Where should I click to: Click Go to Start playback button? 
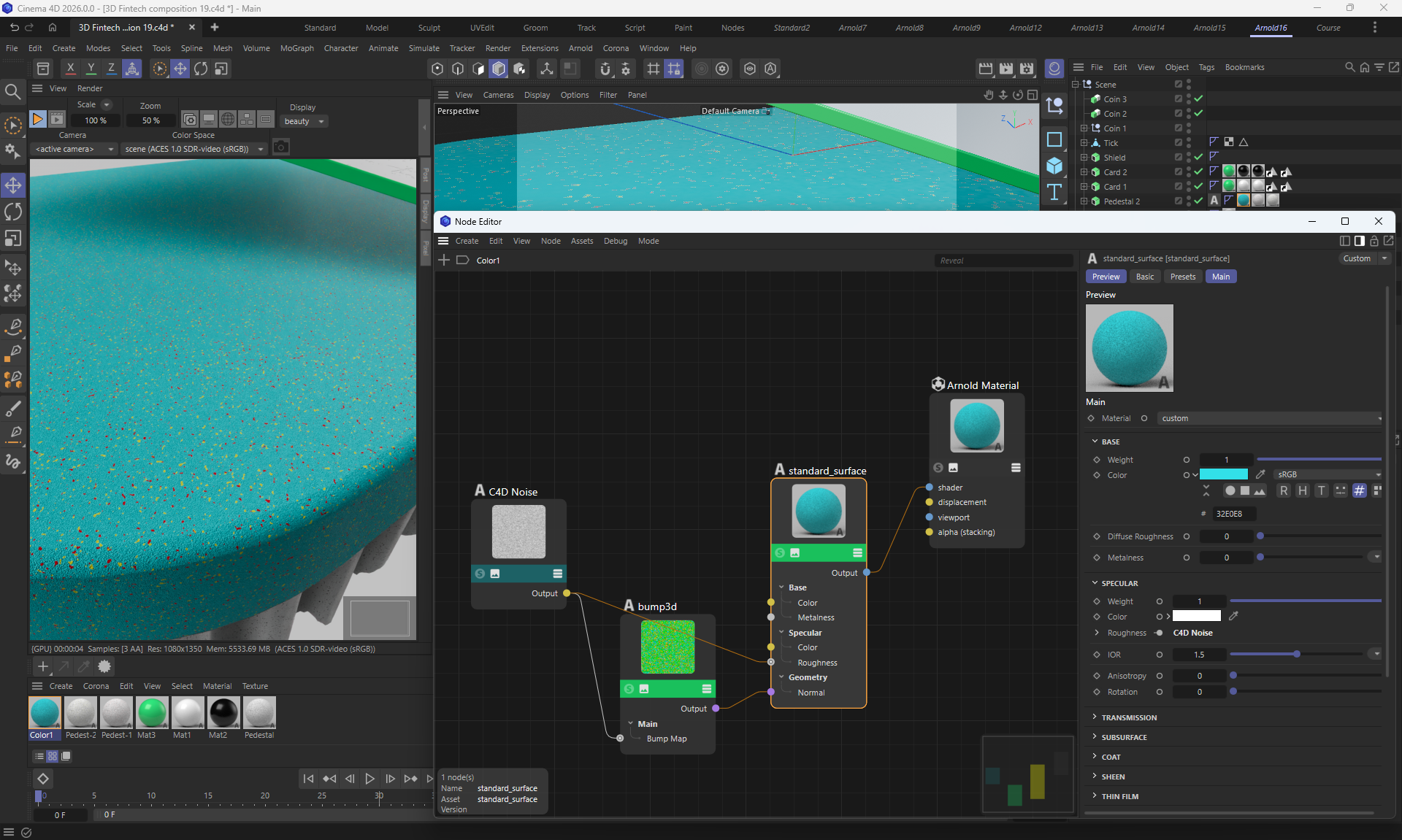(x=308, y=779)
